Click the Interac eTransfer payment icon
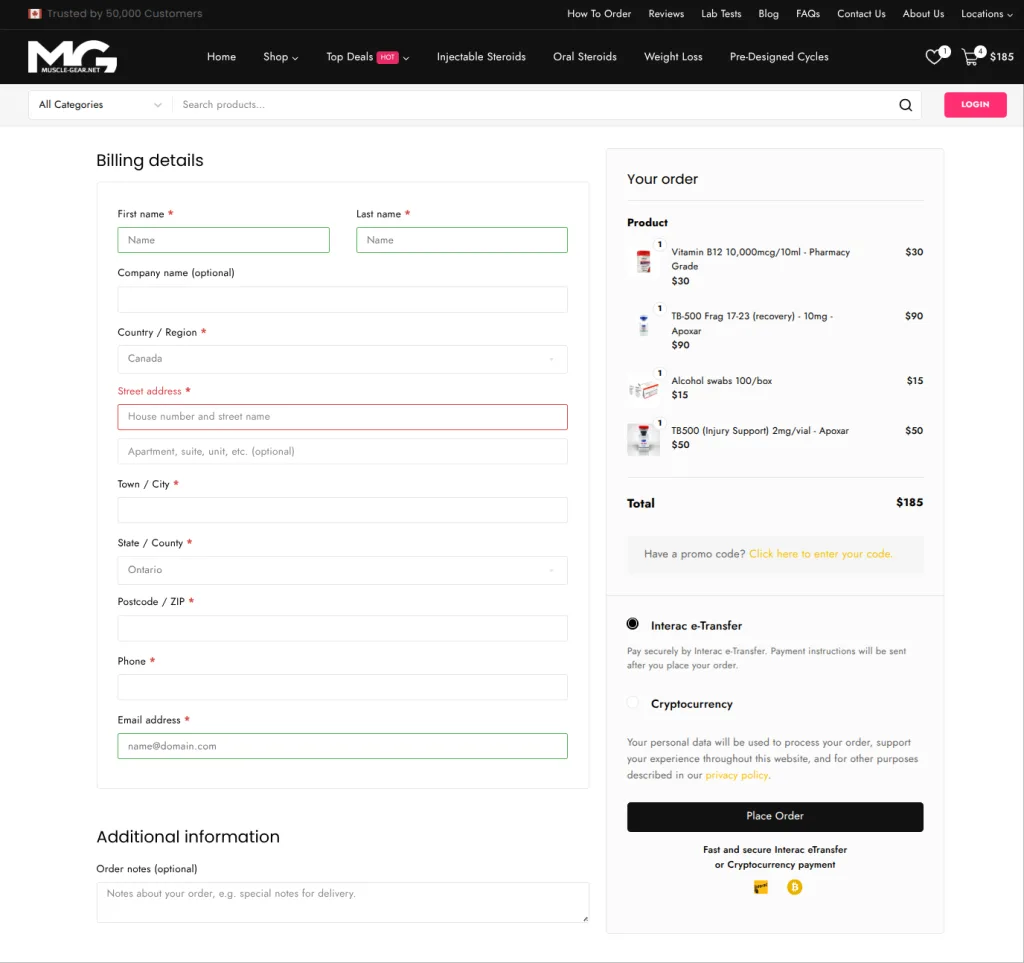The image size is (1024, 963). point(761,887)
